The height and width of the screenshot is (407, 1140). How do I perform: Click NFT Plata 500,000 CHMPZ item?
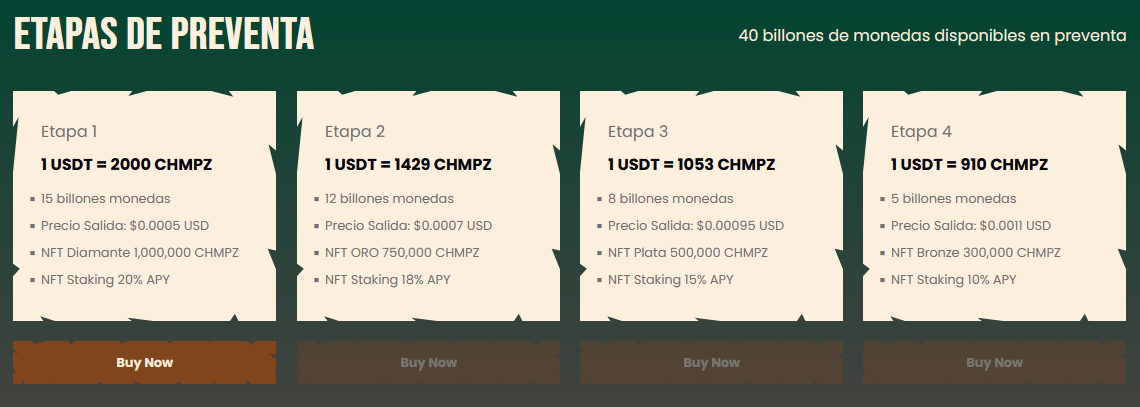point(688,253)
